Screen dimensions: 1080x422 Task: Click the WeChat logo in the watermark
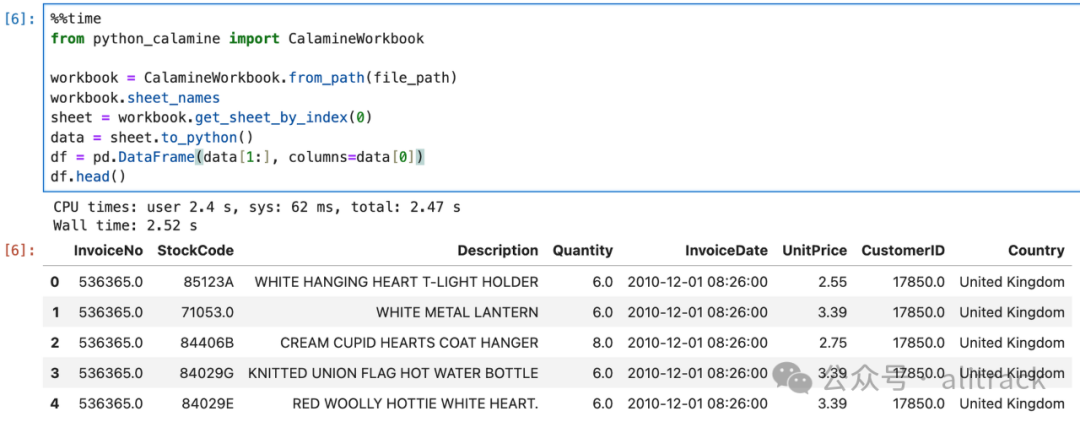797,378
